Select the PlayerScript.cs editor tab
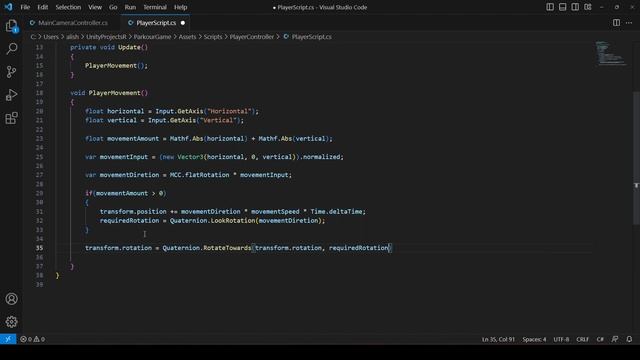 tap(156, 23)
